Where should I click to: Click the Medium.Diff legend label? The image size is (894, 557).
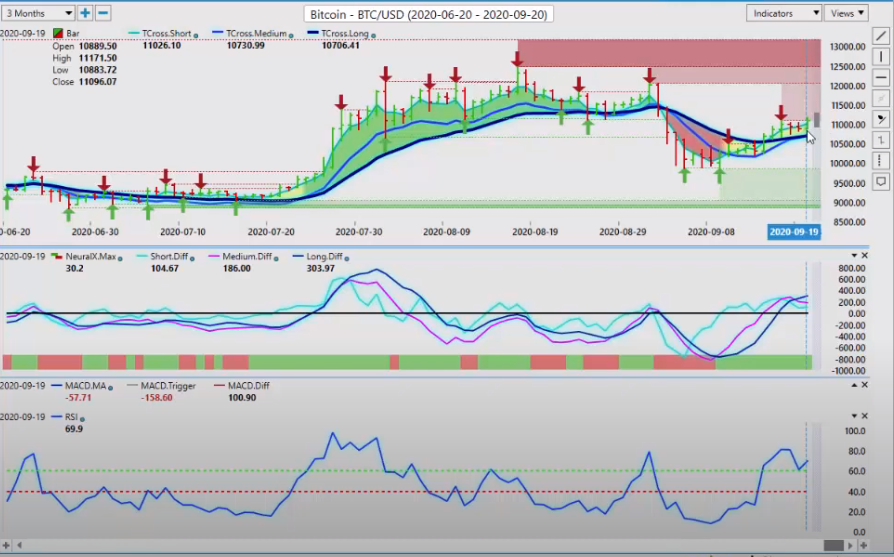click(247, 257)
